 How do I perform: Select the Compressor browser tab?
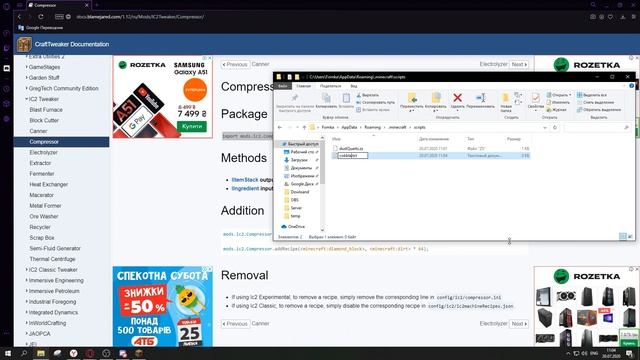59,5
